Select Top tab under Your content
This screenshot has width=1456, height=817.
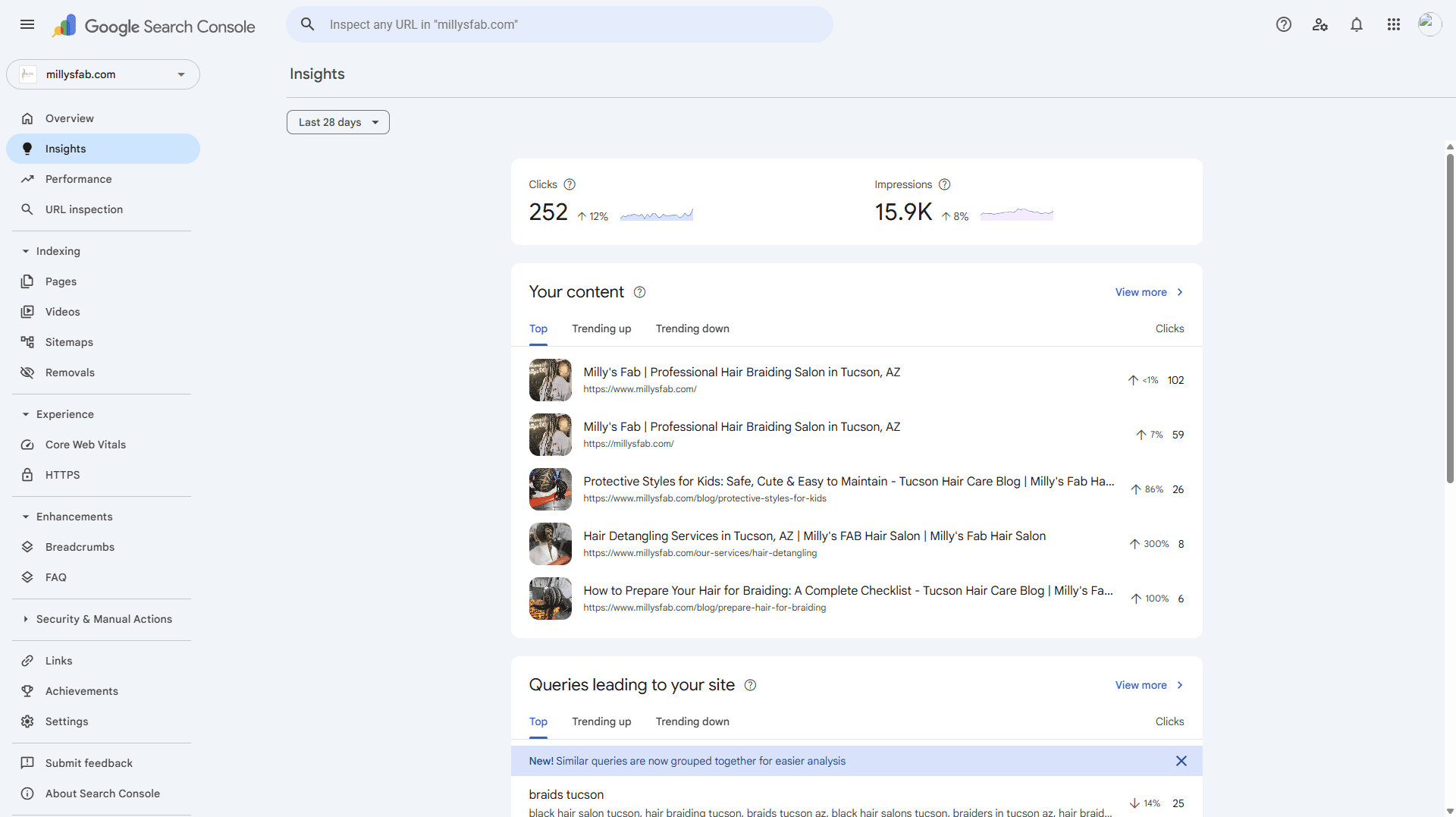click(x=538, y=328)
